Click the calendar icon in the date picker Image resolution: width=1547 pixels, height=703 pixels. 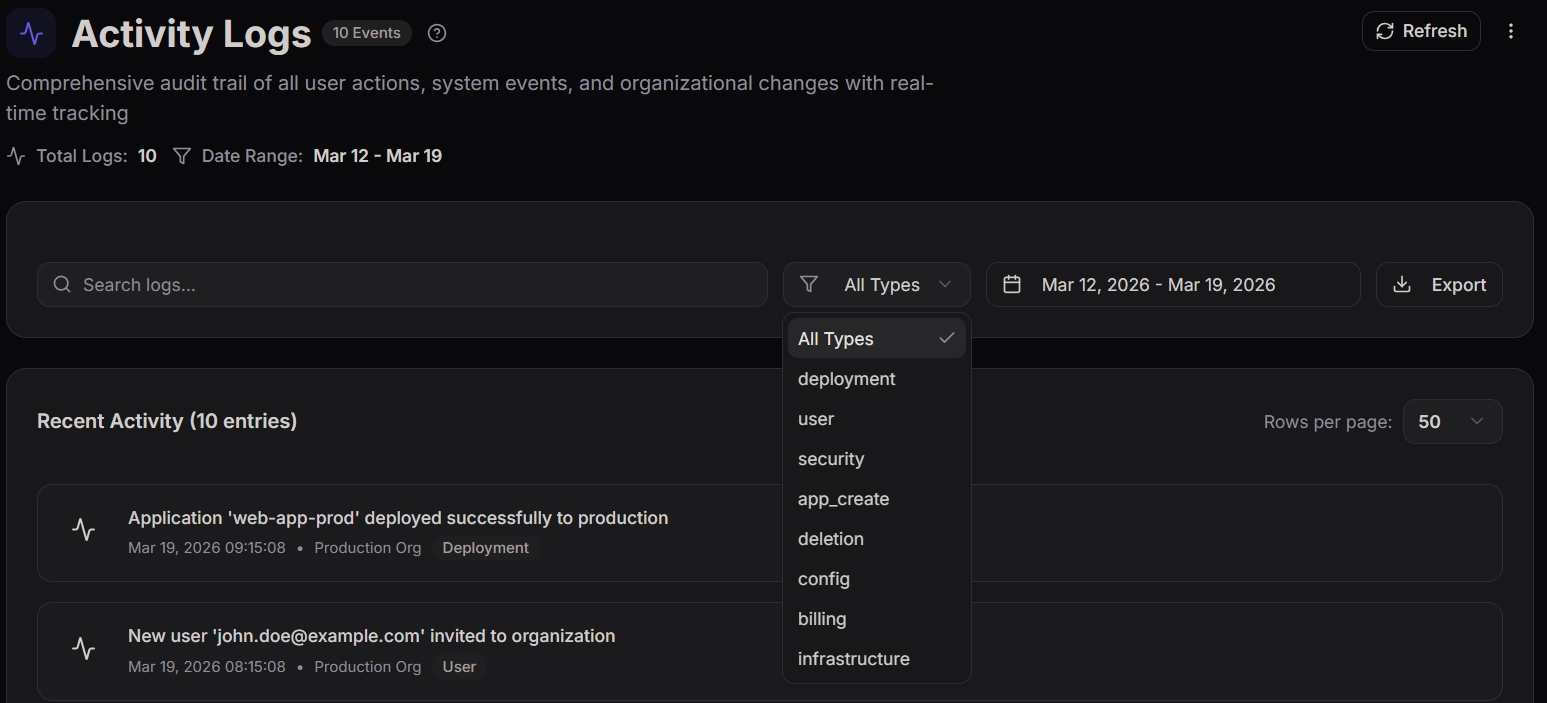coord(1011,284)
